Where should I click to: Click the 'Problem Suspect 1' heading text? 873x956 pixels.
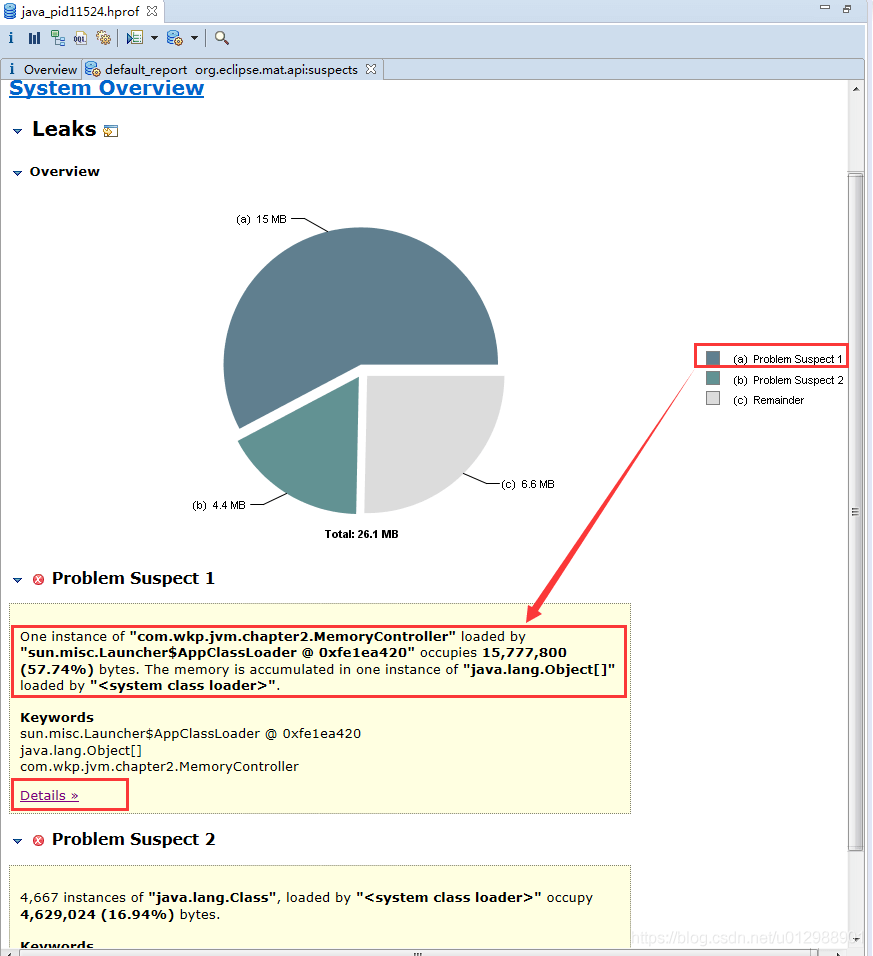[x=133, y=578]
